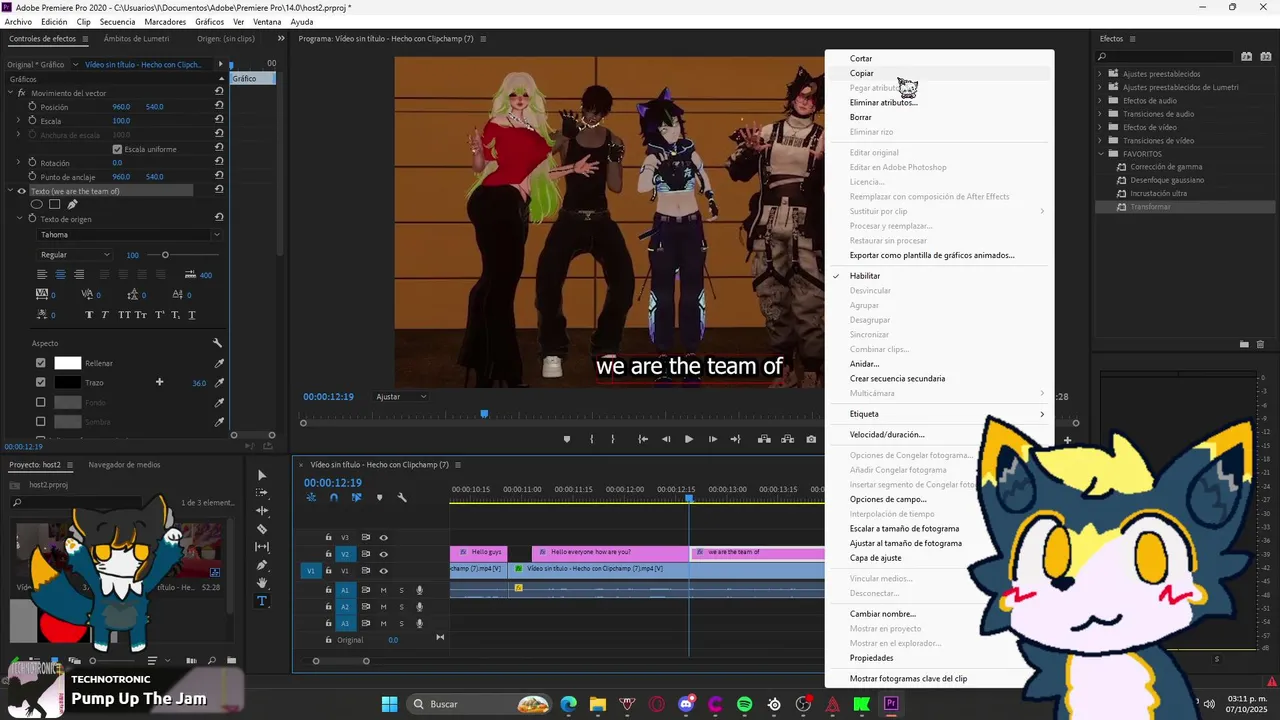Select the Hand tool

pyautogui.click(x=262, y=583)
